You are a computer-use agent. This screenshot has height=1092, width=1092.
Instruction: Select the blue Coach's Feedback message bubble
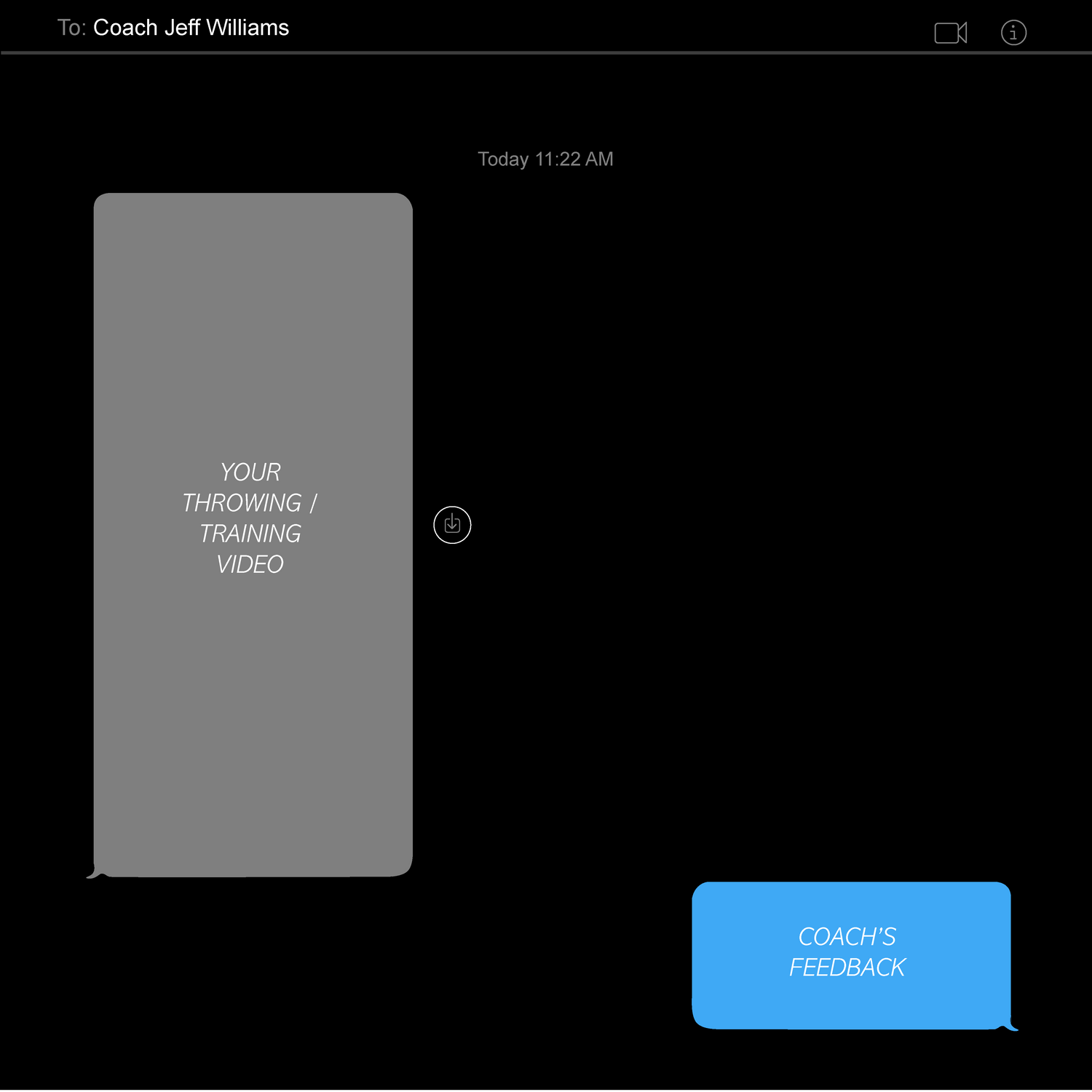coord(852,956)
